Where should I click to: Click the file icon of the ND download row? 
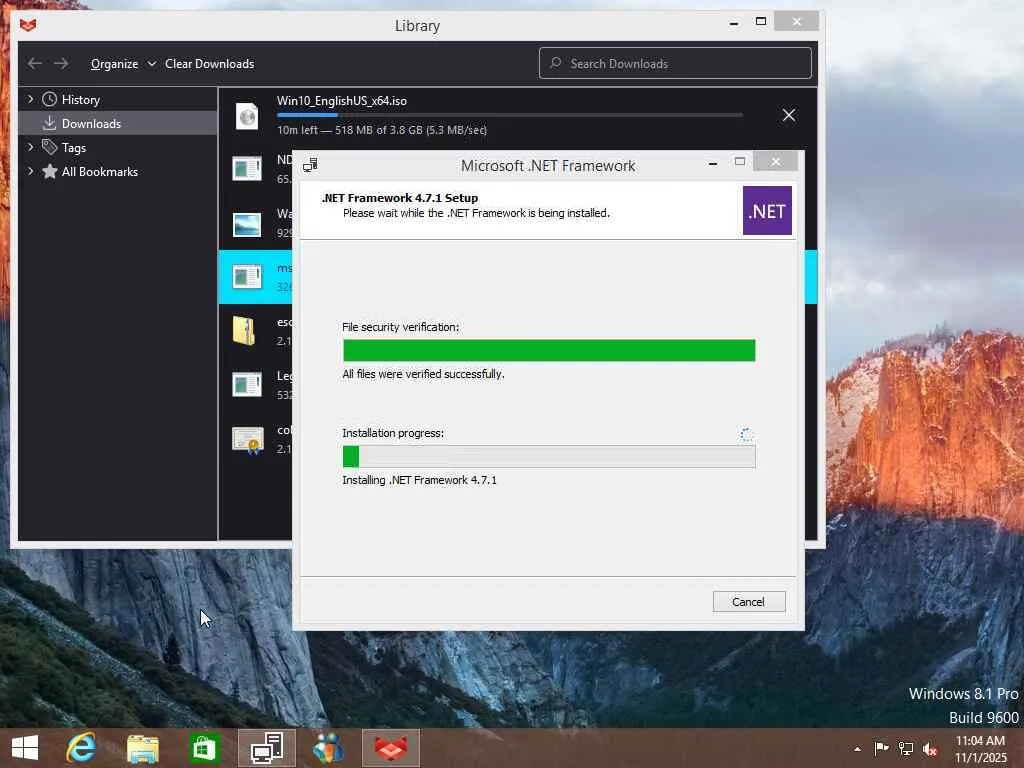point(247,168)
